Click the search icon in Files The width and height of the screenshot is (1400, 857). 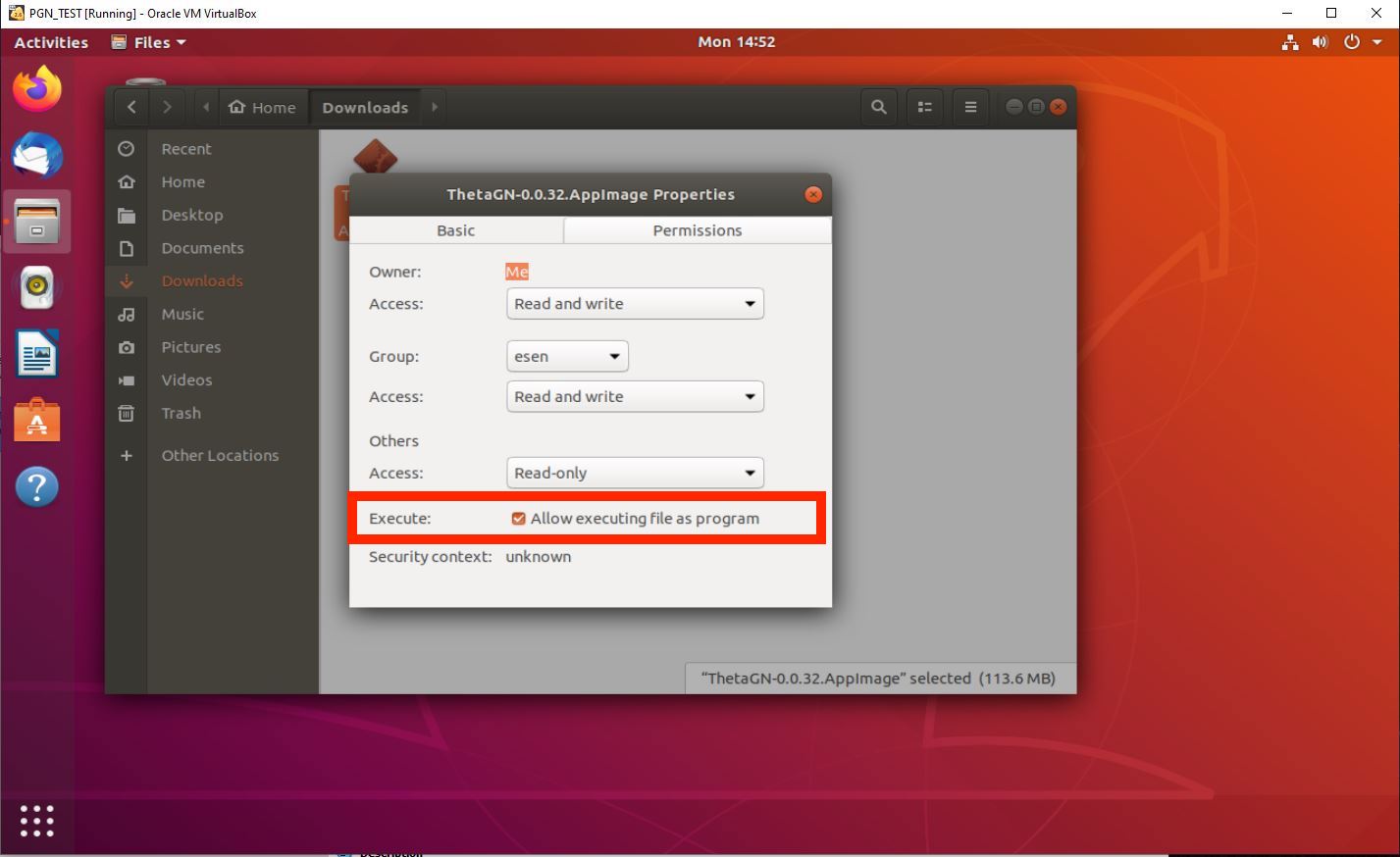tap(879, 107)
